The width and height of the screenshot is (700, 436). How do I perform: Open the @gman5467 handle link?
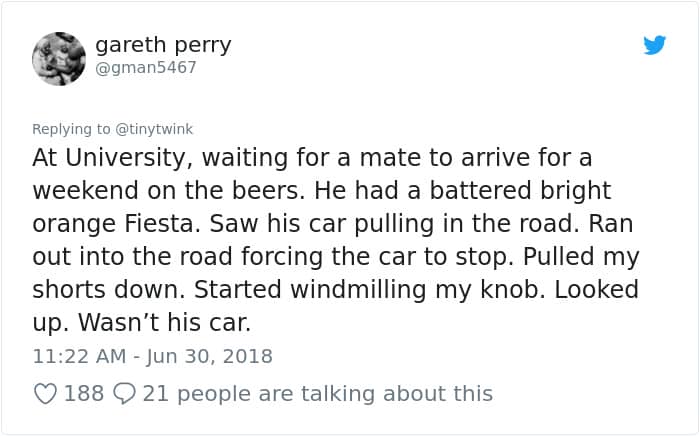click(x=146, y=68)
